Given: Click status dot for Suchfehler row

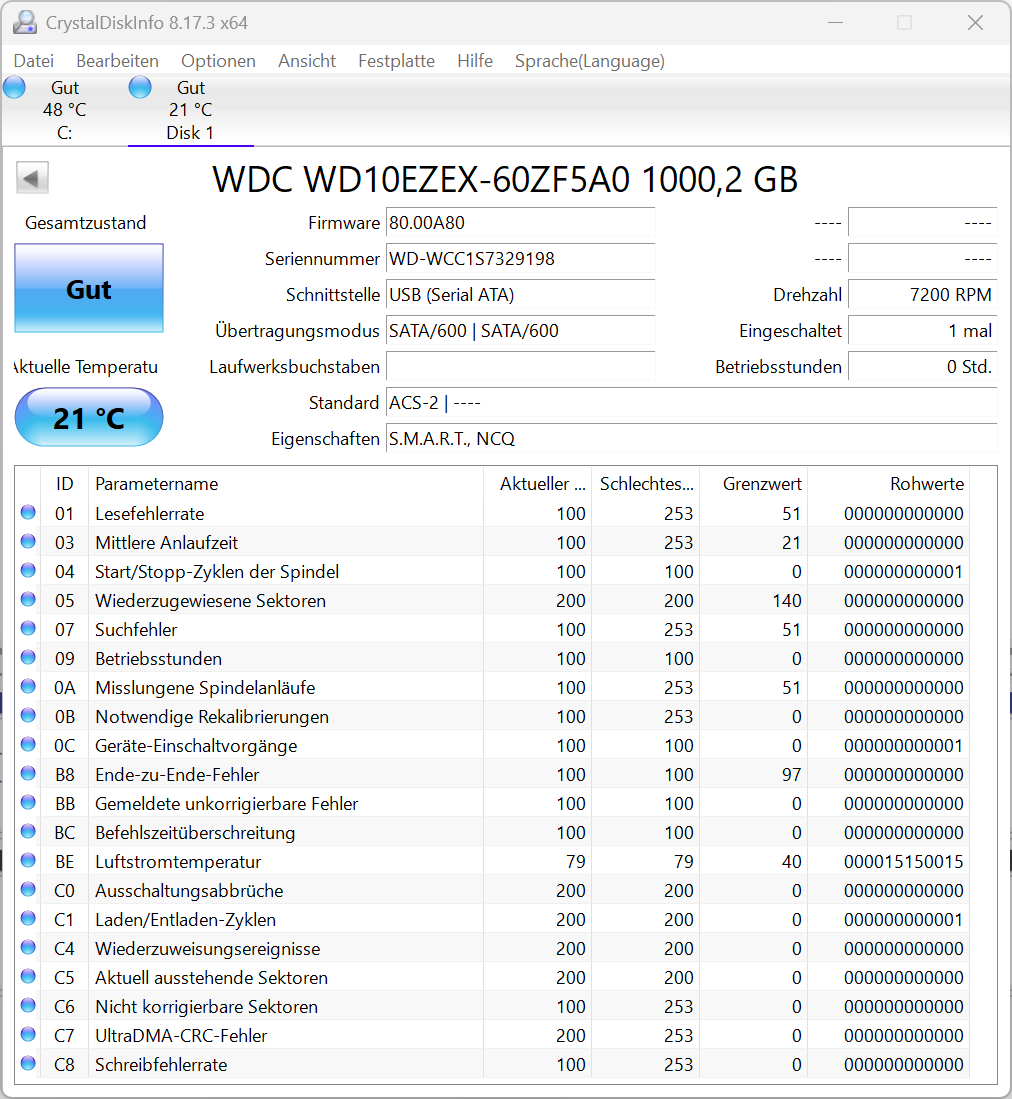Looking at the screenshot, I should pyautogui.click(x=28, y=628).
